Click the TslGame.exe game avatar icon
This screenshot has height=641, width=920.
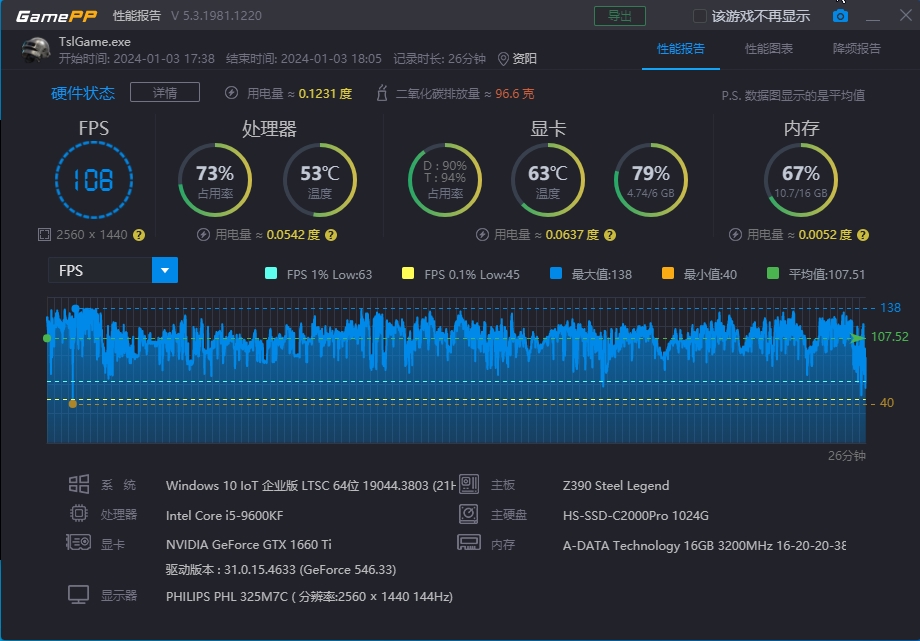36,50
